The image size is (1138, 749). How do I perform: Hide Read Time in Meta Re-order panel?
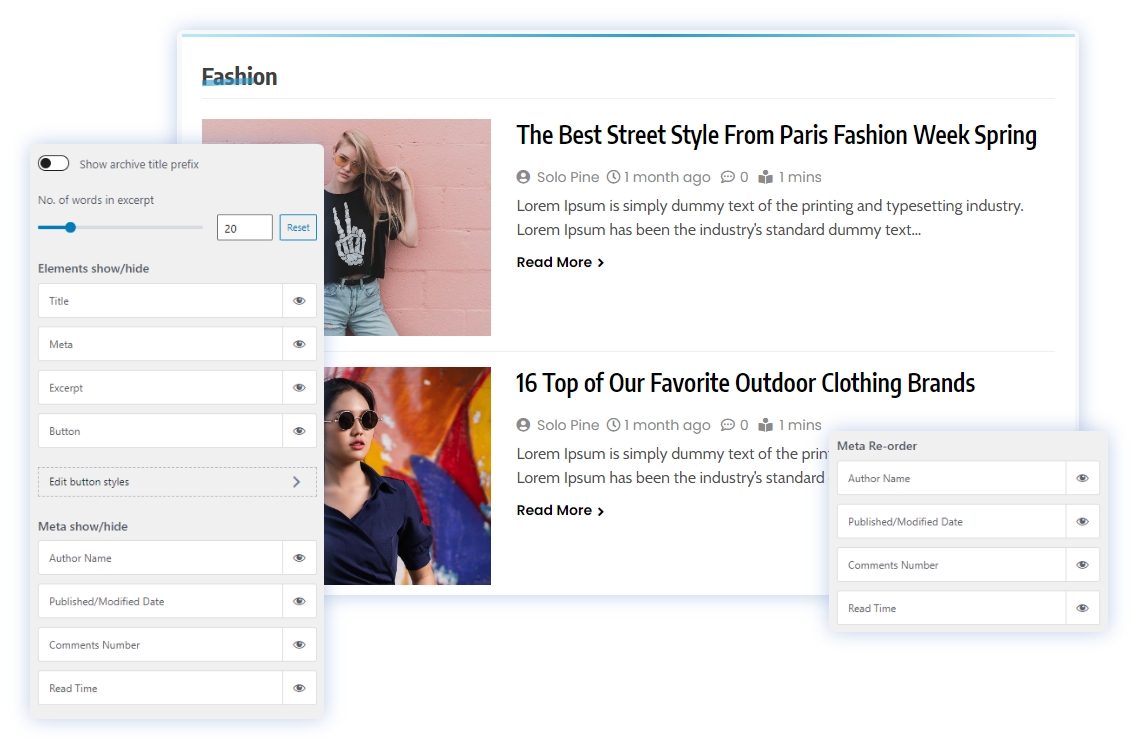(1082, 608)
